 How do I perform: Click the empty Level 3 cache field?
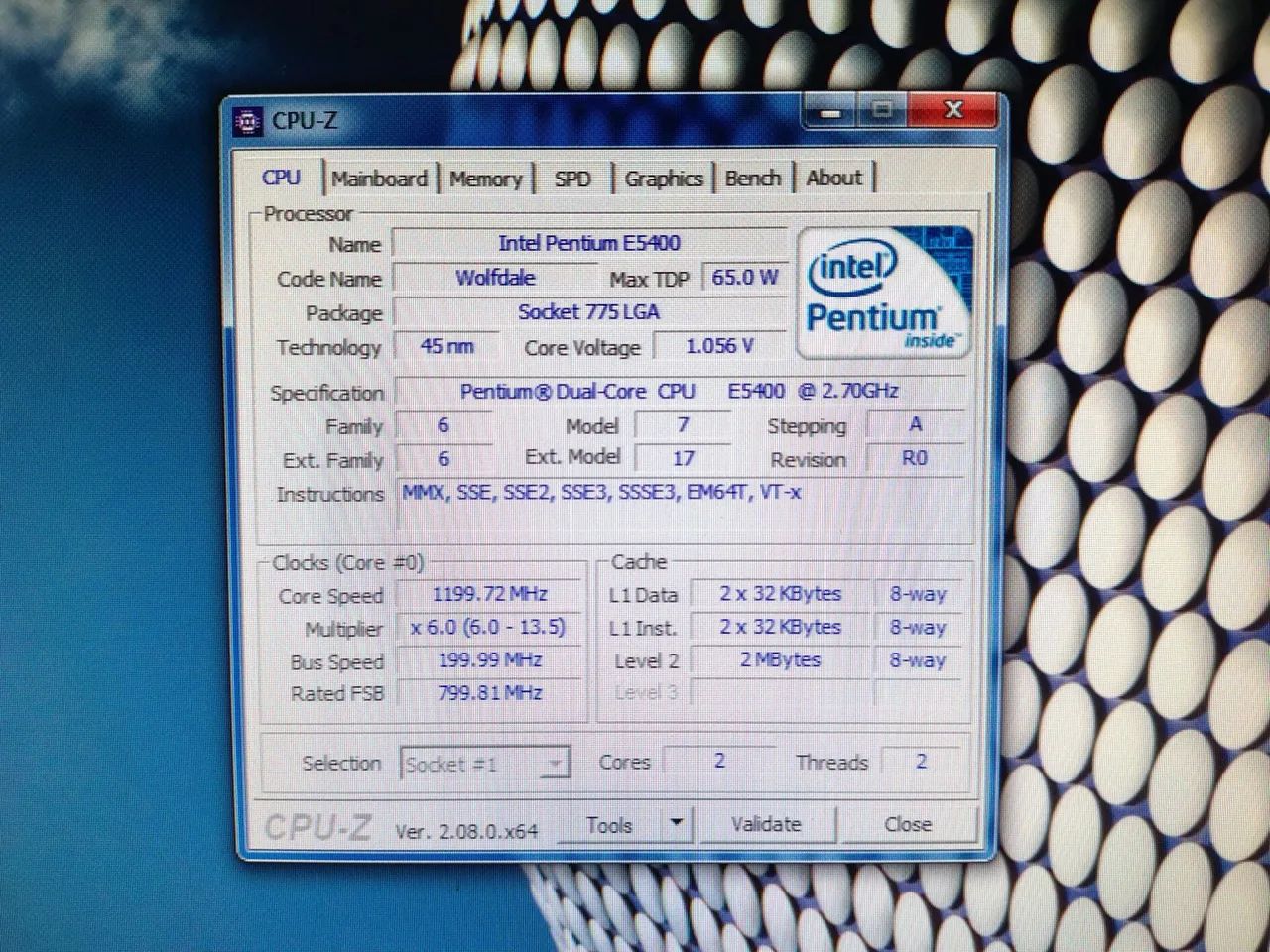(x=780, y=693)
